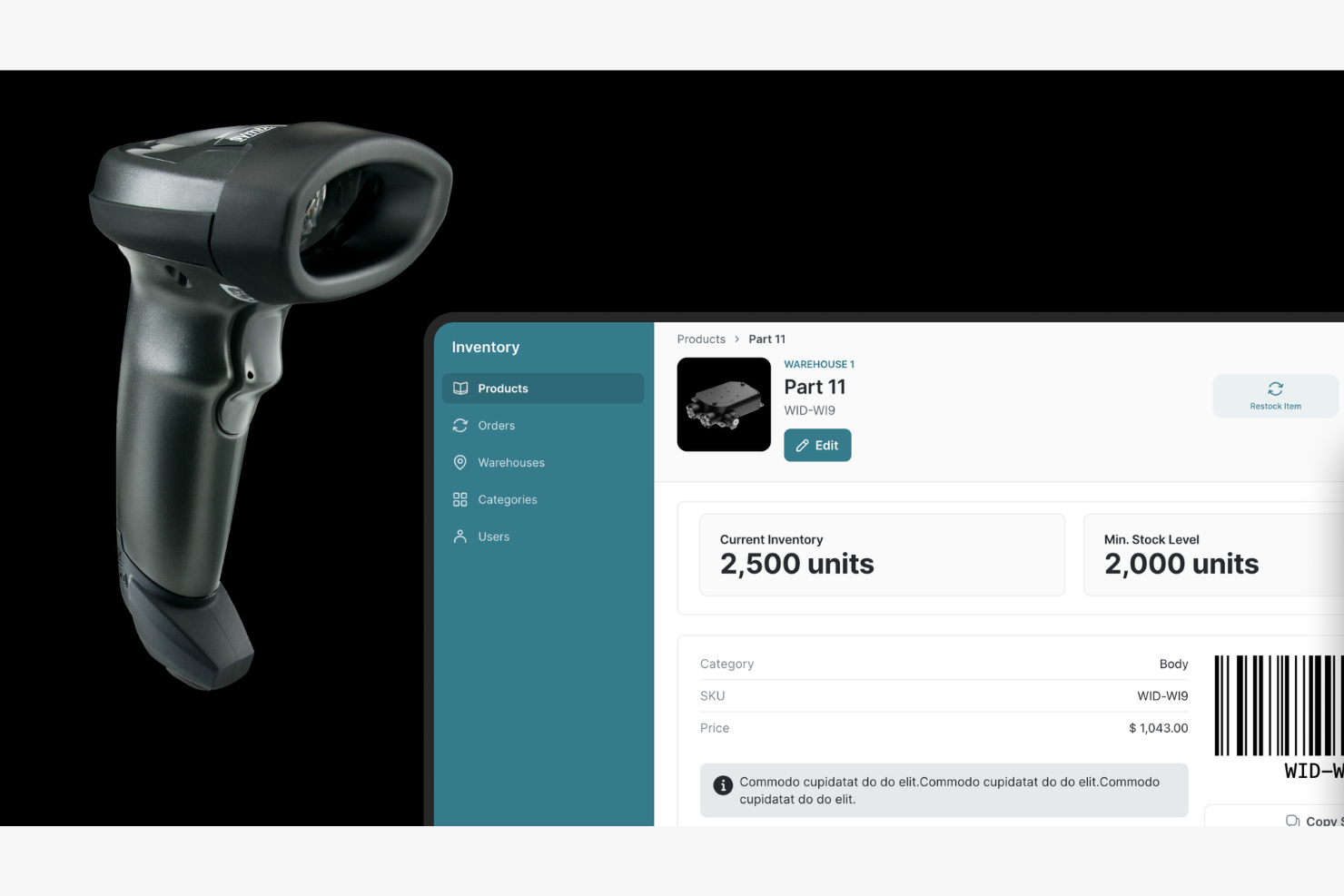Image resolution: width=1344 pixels, height=896 pixels.
Task: Click the Part 11 product thumbnail
Action: pos(724,404)
